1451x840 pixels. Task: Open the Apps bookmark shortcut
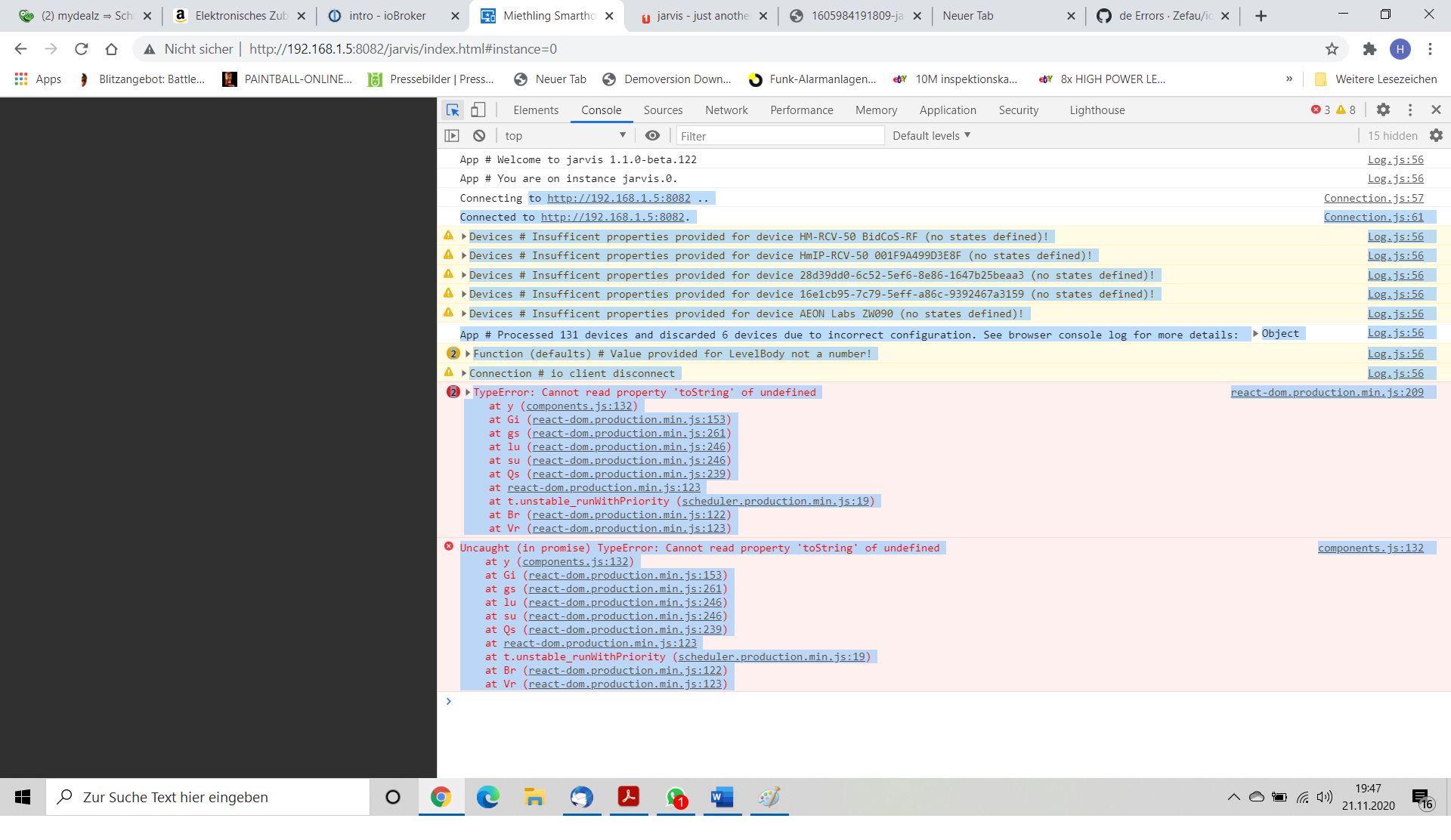coord(38,79)
